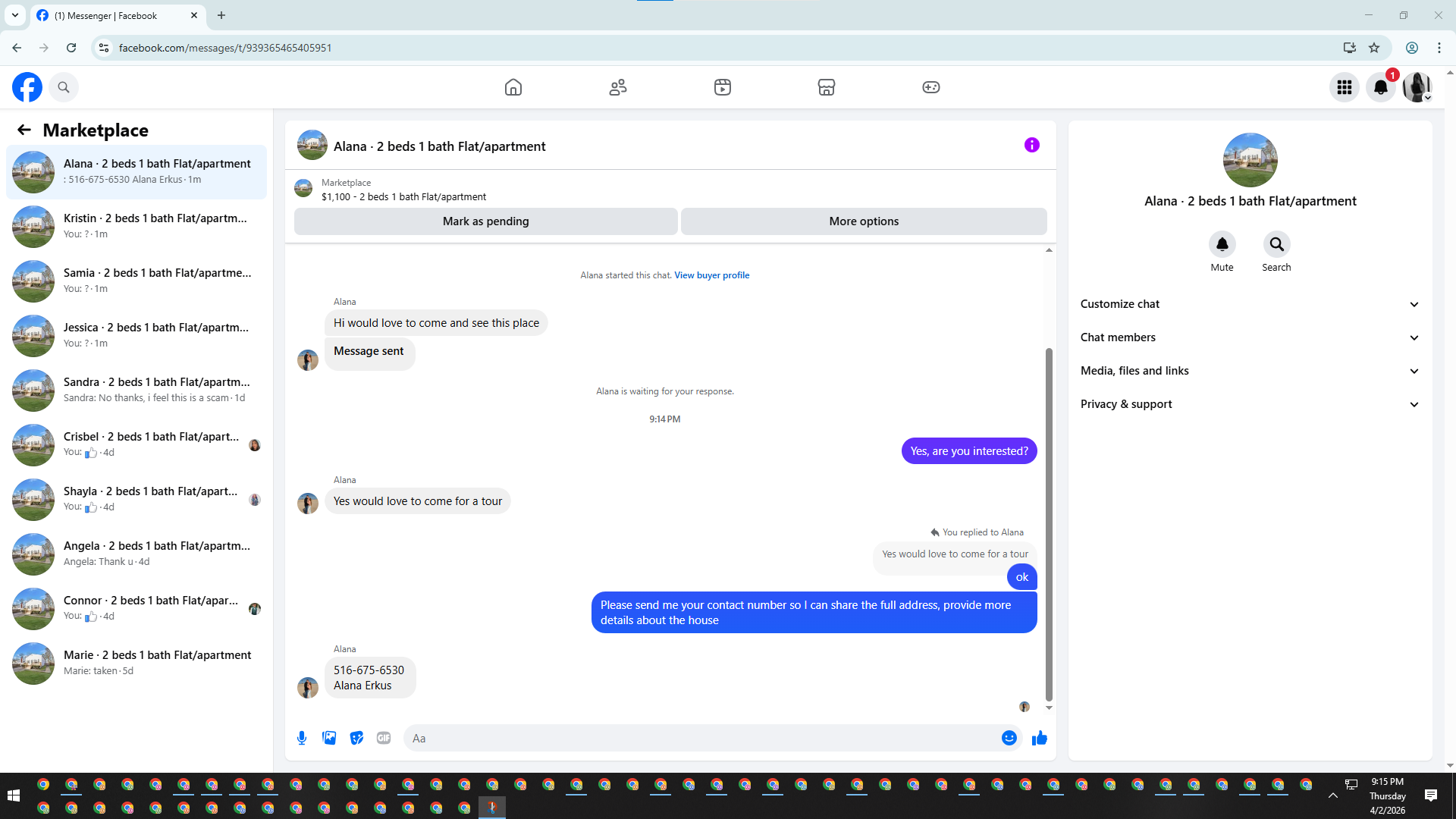Open Marie's conversation in the chat list
The width and height of the screenshot is (1456, 819).
(x=136, y=664)
